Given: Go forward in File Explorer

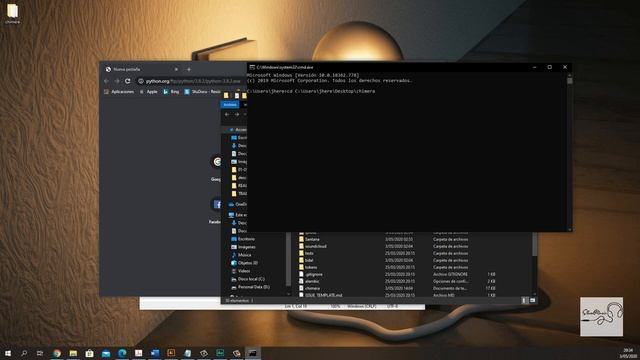Looking at the screenshot, I should pyautogui.click(x=237, y=115).
